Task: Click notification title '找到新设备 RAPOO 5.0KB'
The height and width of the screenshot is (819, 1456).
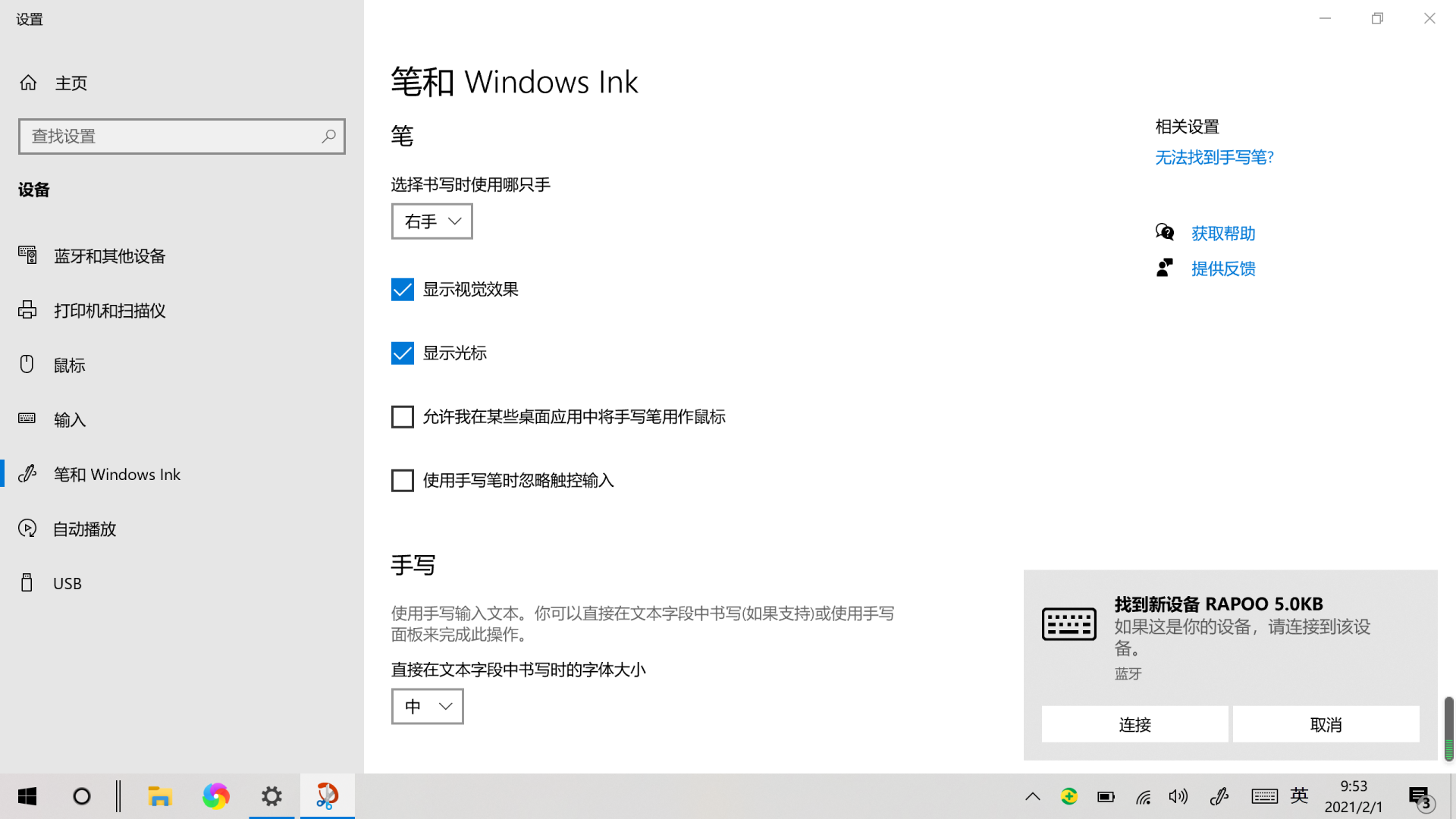Action: point(1219,604)
